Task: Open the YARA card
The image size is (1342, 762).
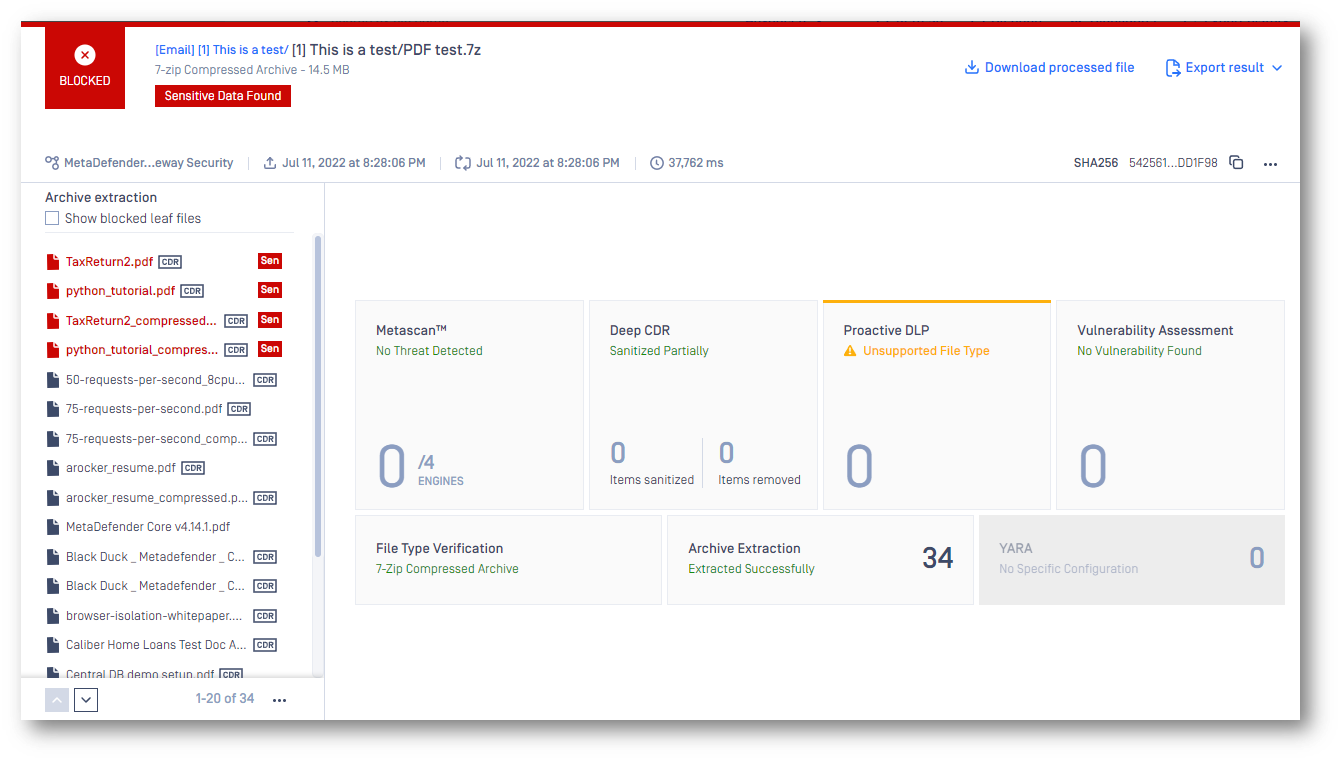Action: 1132,560
